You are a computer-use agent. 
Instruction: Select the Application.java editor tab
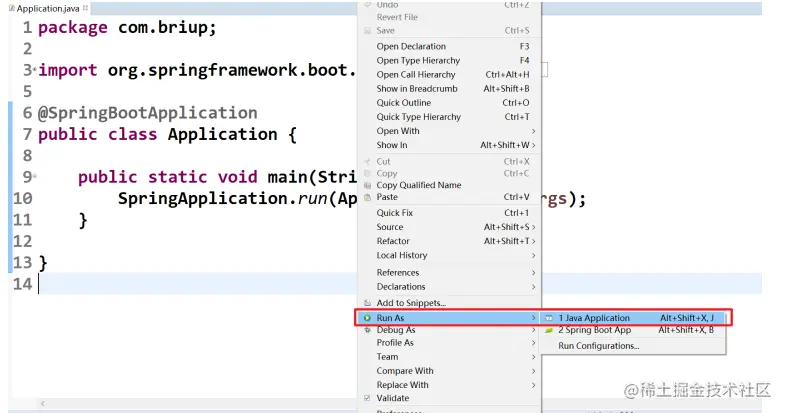point(48,8)
